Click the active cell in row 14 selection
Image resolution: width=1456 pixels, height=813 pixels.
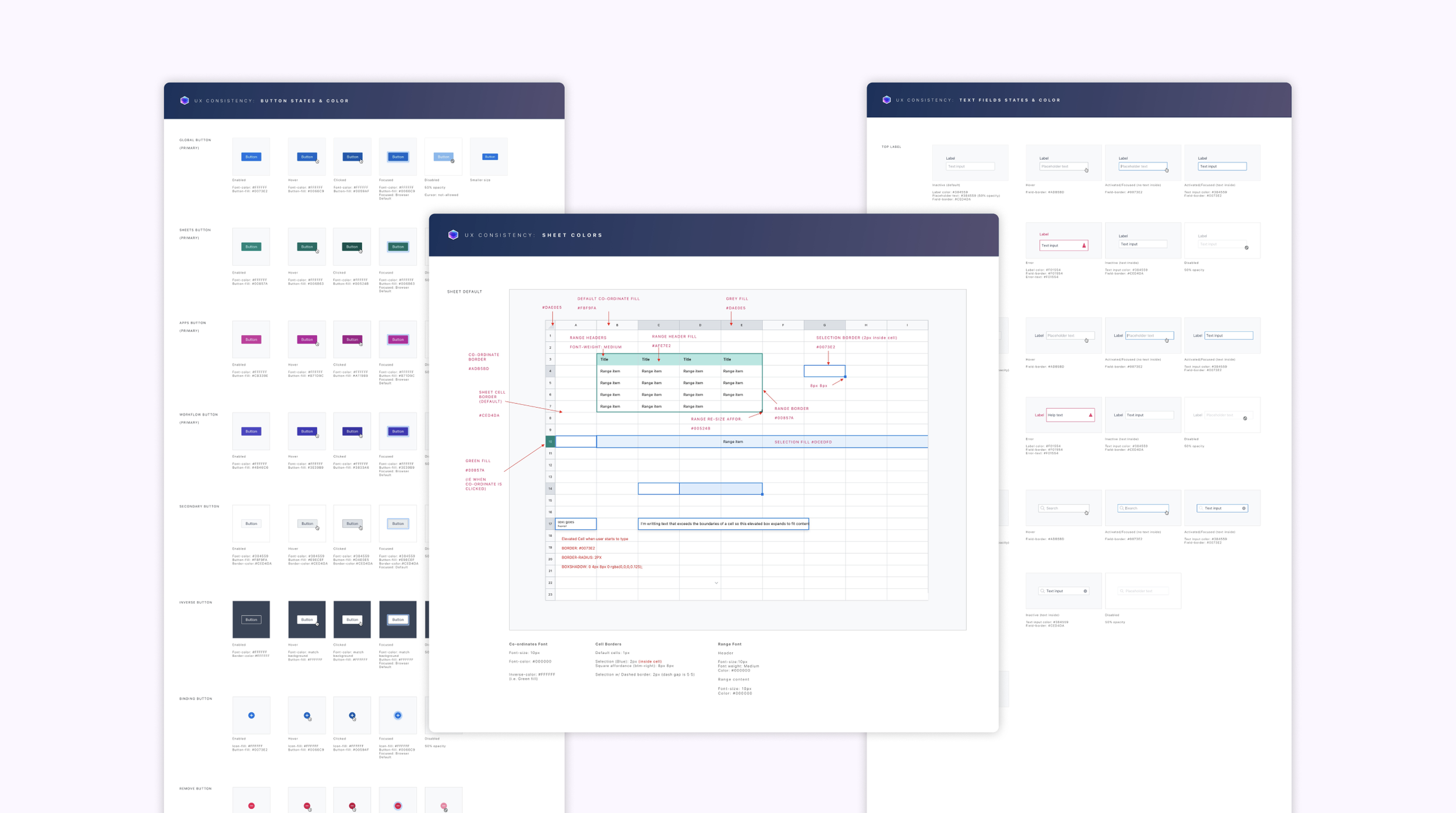[x=658, y=489]
